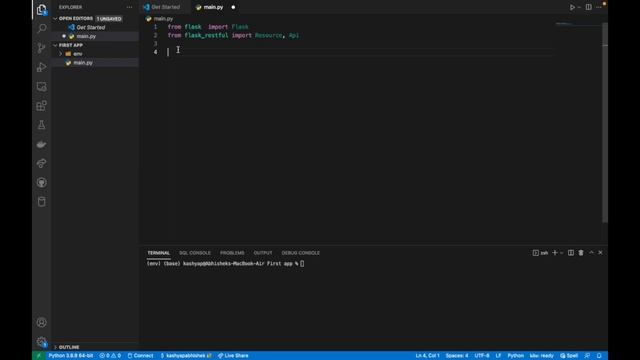Open editor More Actions ellipsis
640x360 pixels.
(x=599, y=7)
